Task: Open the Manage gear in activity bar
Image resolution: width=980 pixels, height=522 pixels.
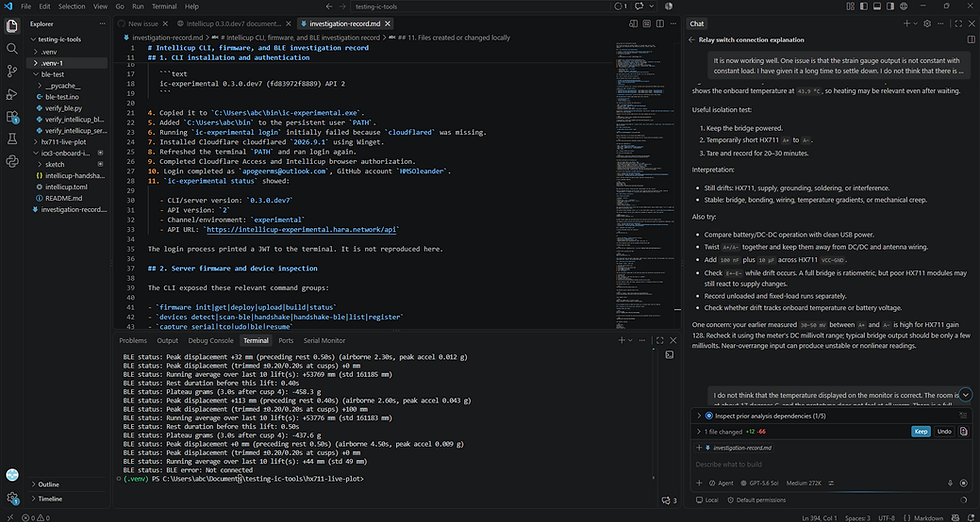Action: pyautogui.click(x=12, y=498)
